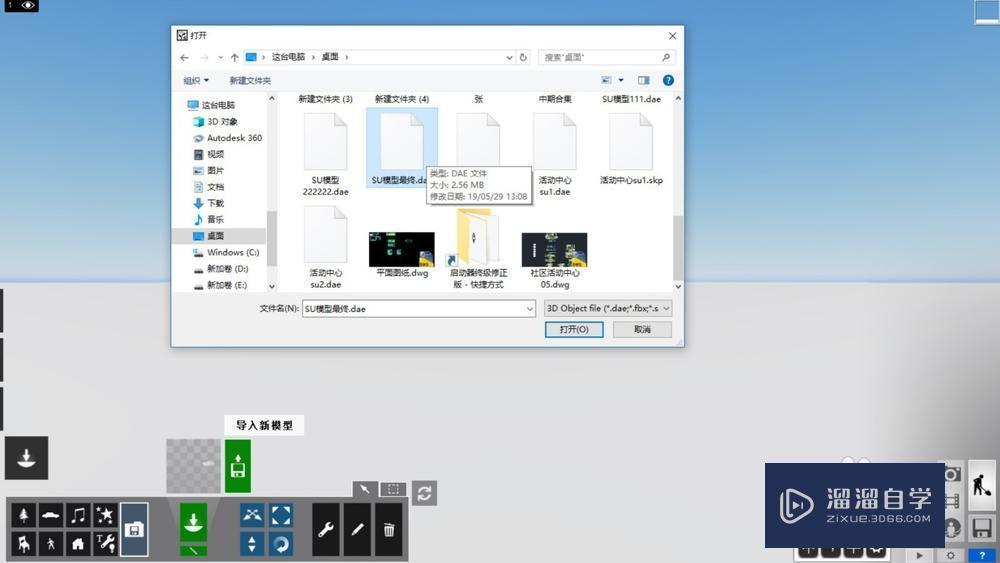The image size is (1000, 563).
Task: Click the 取消 cancel button
Action: coord(642,330)
